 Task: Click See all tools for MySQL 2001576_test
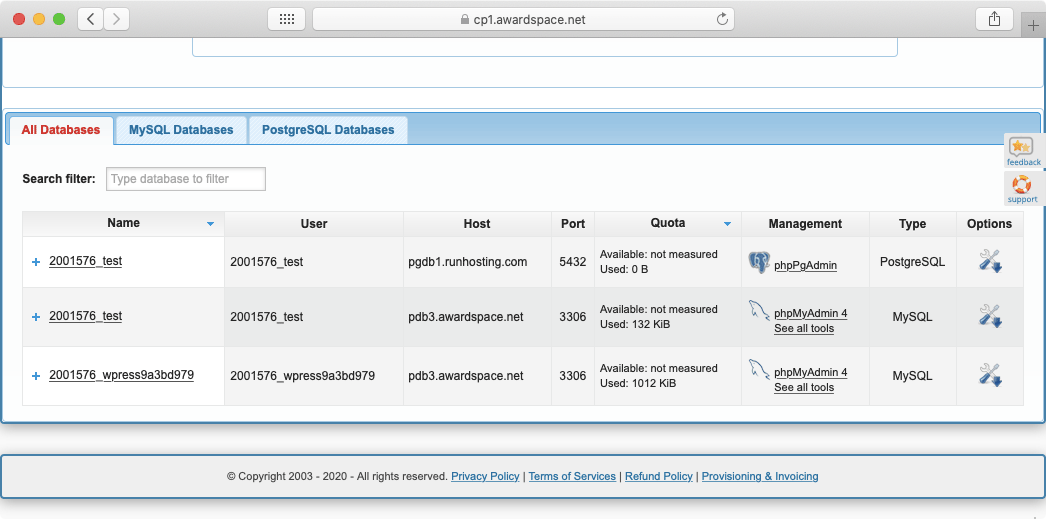[803, 328]
